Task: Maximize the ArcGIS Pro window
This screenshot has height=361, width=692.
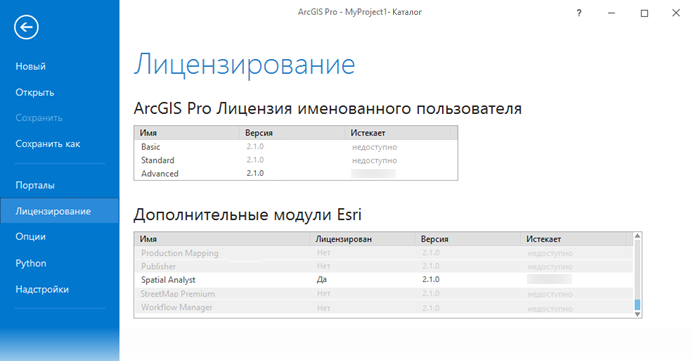Action: click(644, 13)
